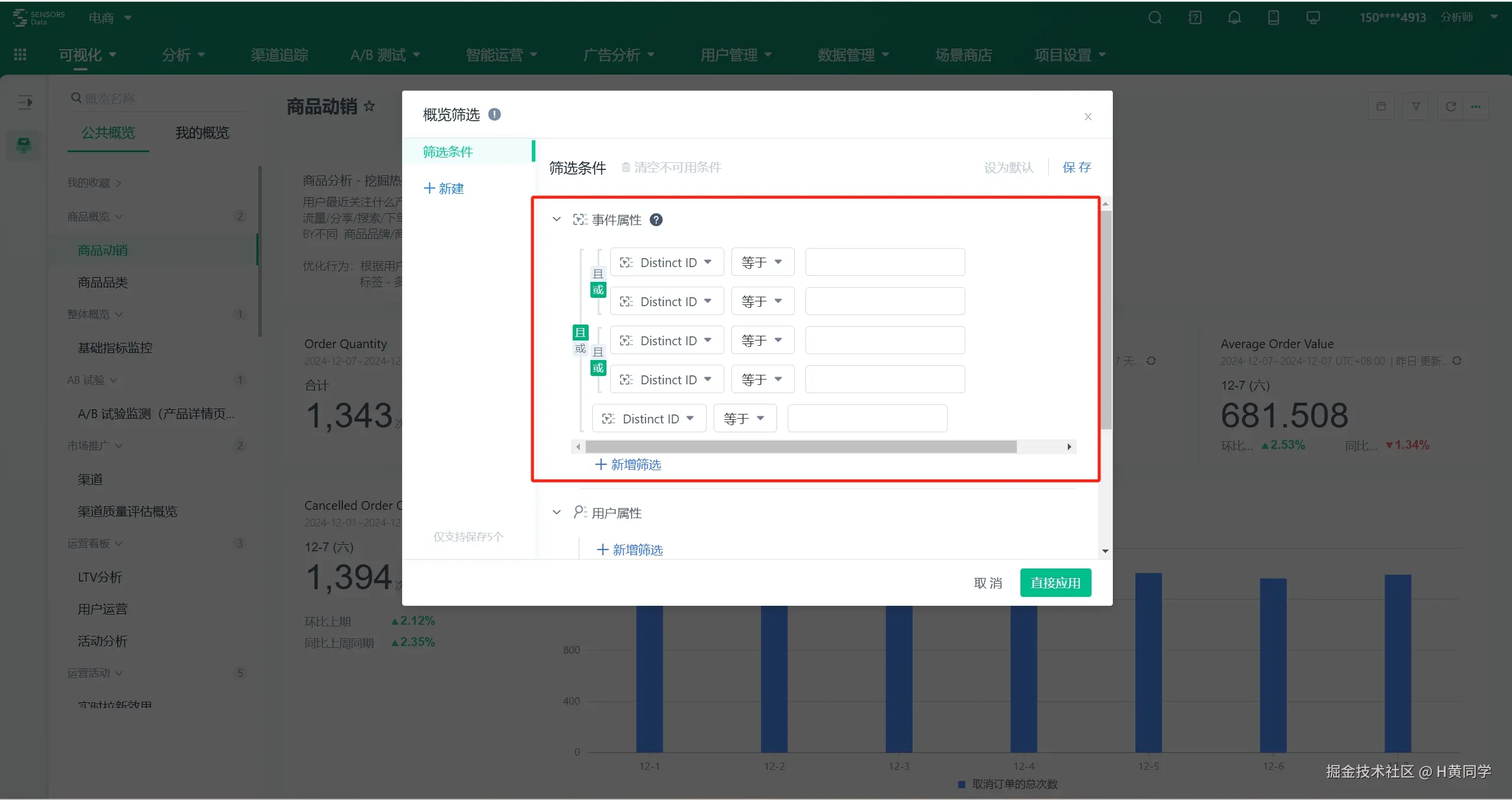Viewport: 1512px width, 800px height.
Task: Open the notification bell icon
Action: click(x=1234, y=18)
